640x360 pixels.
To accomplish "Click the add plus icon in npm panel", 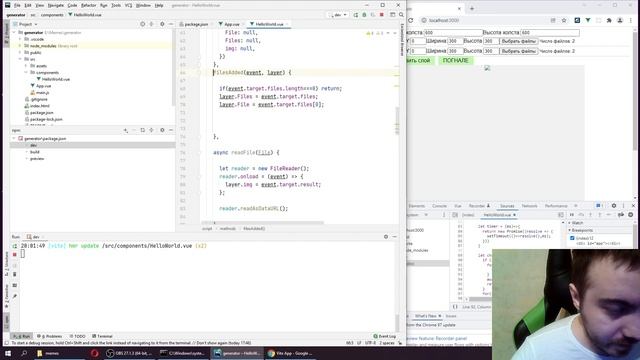I will coord(126,130).
